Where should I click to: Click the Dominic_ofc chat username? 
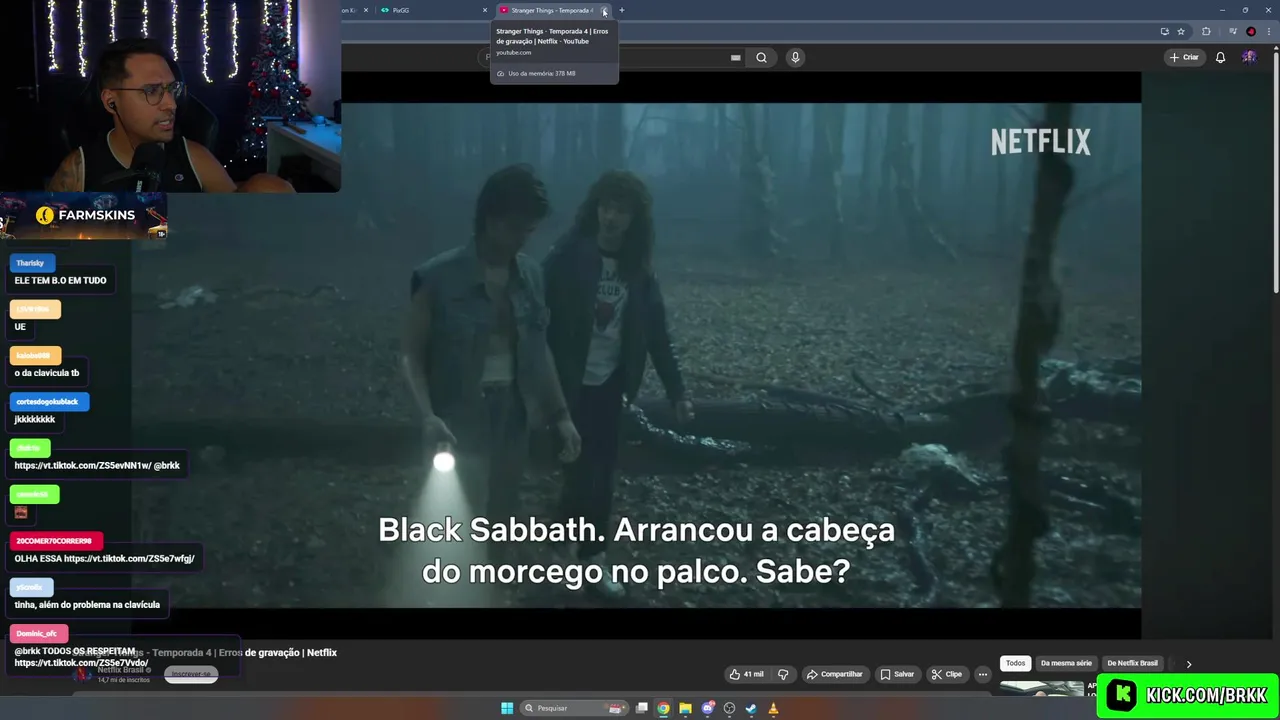point(38,634)
